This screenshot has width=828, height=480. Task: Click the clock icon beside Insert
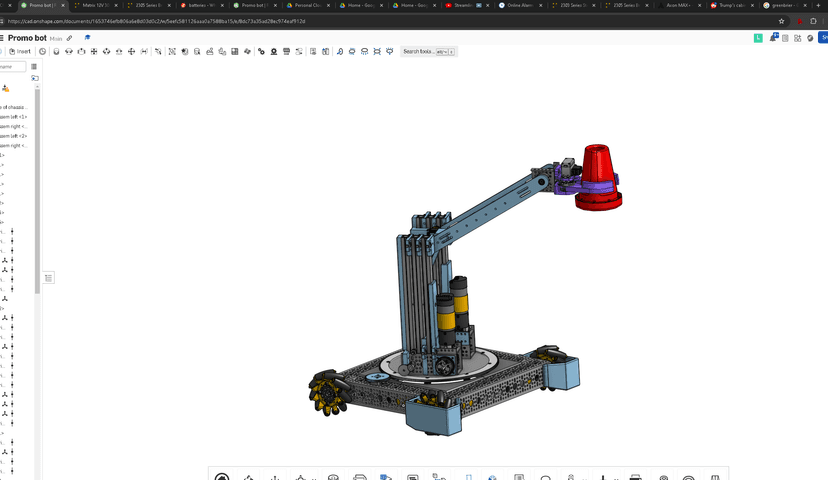click(x=43, y=51)
